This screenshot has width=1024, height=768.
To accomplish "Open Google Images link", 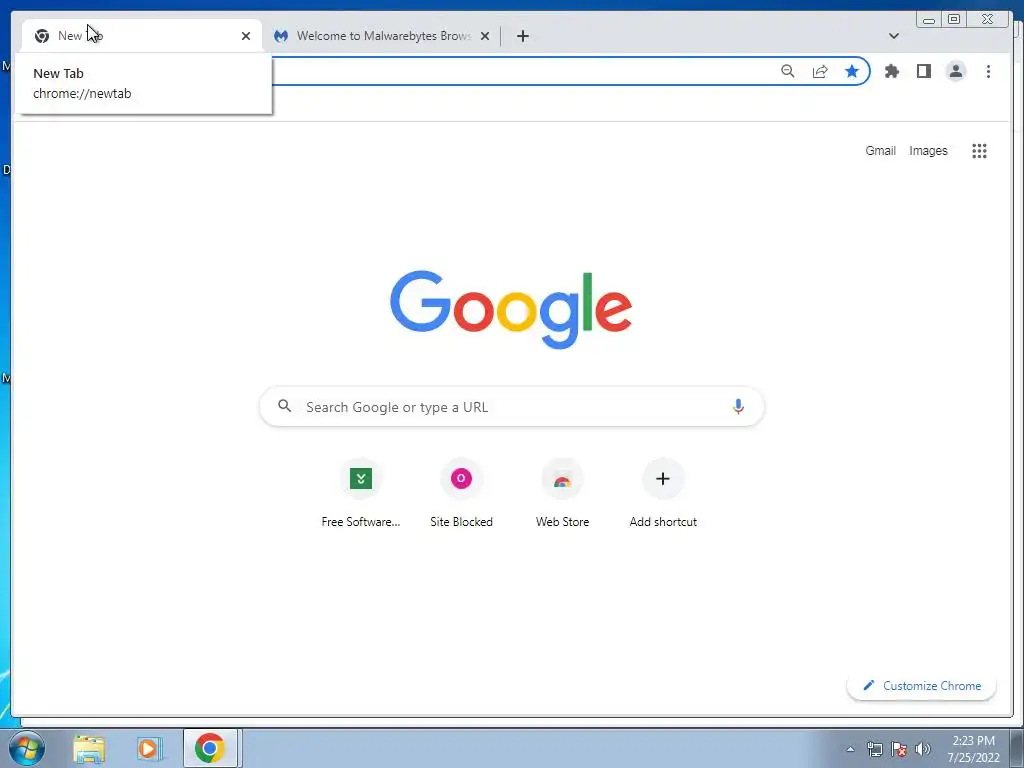I will (928, 151).
